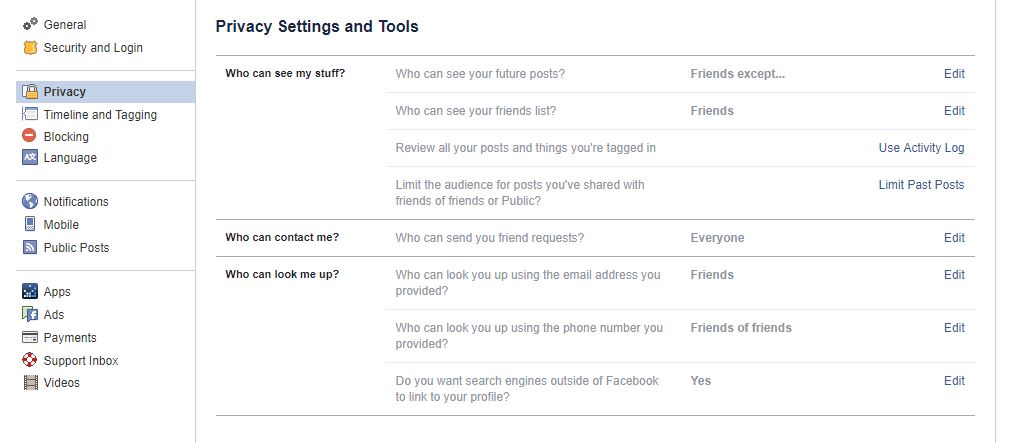Edit the search engines linking setting
Viewport: 1020px width, 443px height.
954,381
